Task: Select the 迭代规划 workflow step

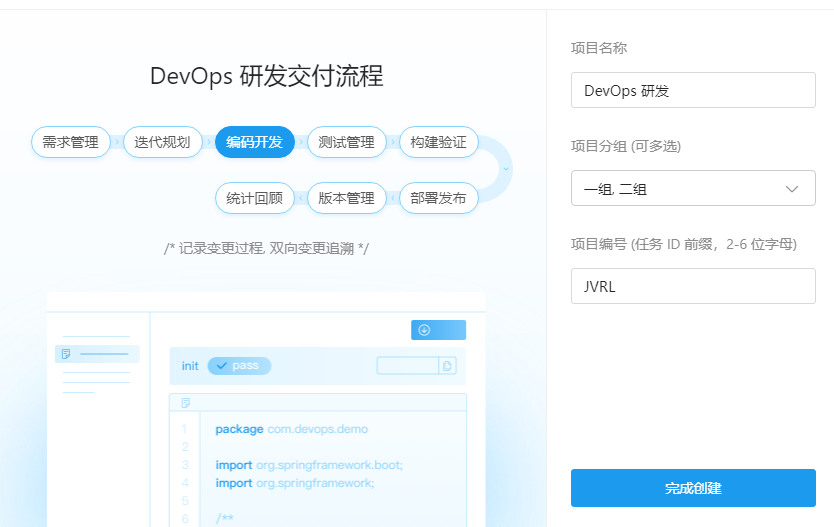Action: tap(163, 142)
